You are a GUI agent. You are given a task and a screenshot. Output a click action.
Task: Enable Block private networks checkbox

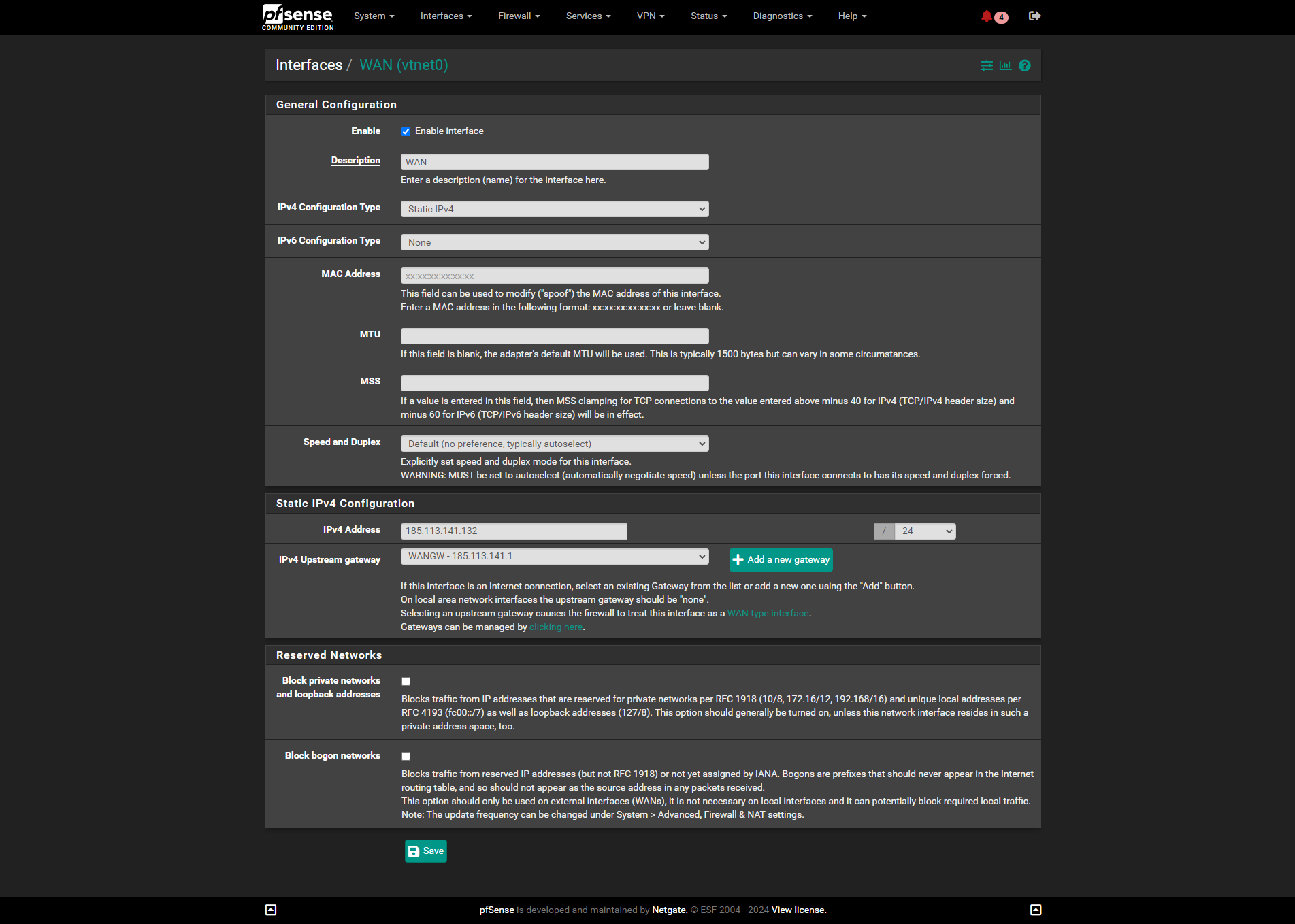406,682
